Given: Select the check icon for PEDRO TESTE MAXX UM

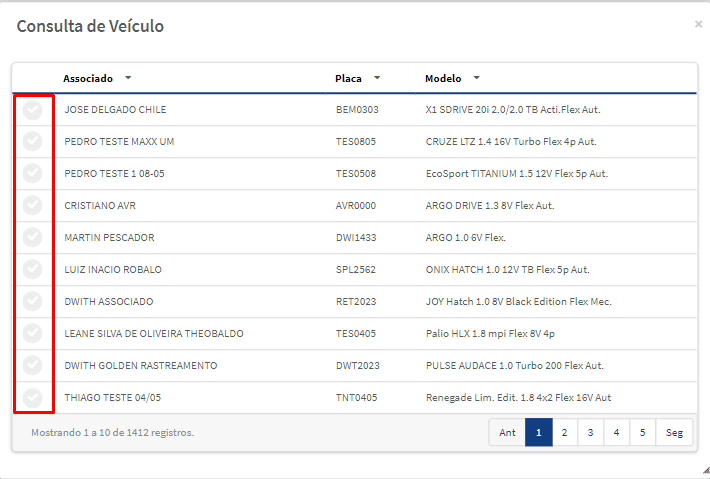Looking at the screenshot, I should pos(33,141).
